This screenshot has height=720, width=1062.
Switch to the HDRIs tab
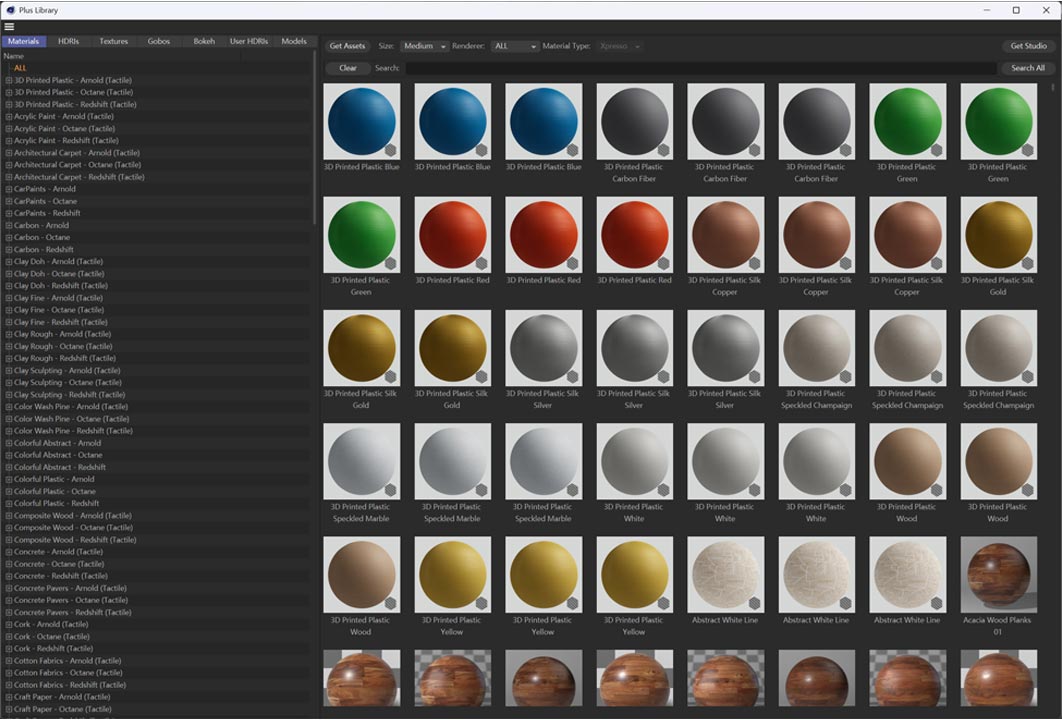coord(68,42)
